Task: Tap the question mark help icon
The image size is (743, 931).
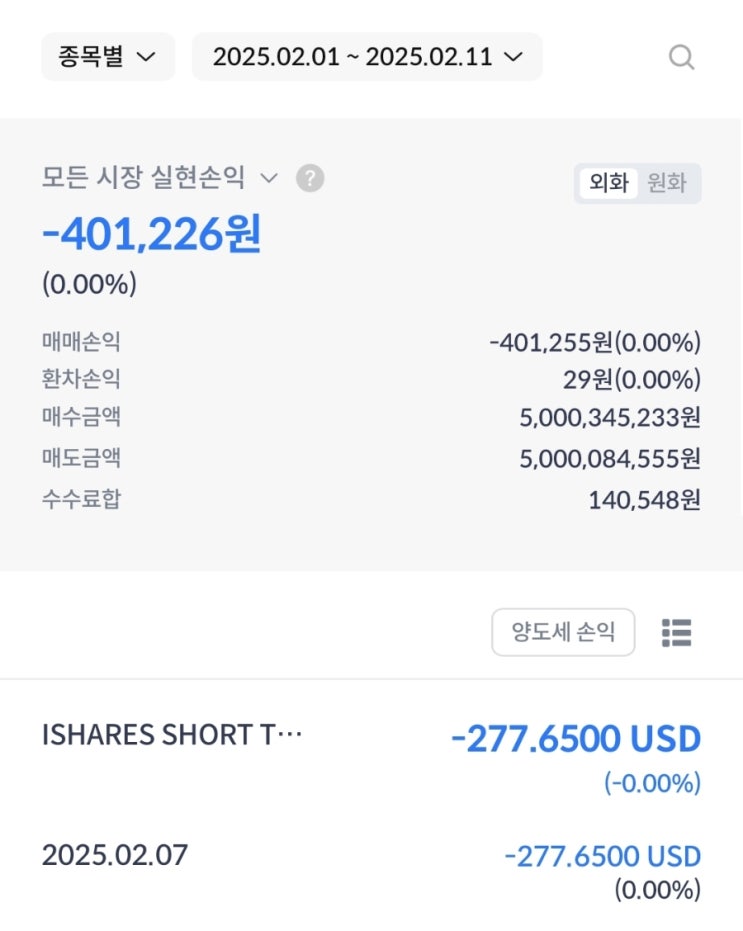Action: point(310,178)
